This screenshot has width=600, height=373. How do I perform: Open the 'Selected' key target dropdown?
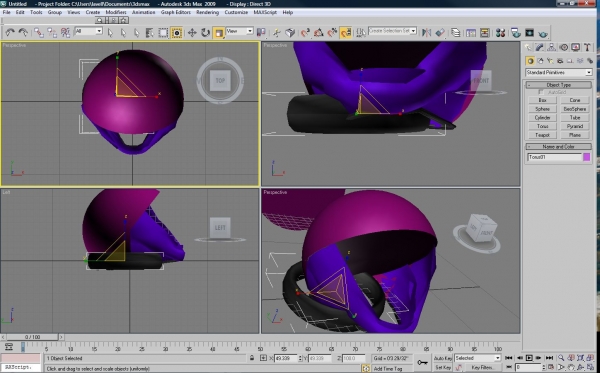coord(478,358)
